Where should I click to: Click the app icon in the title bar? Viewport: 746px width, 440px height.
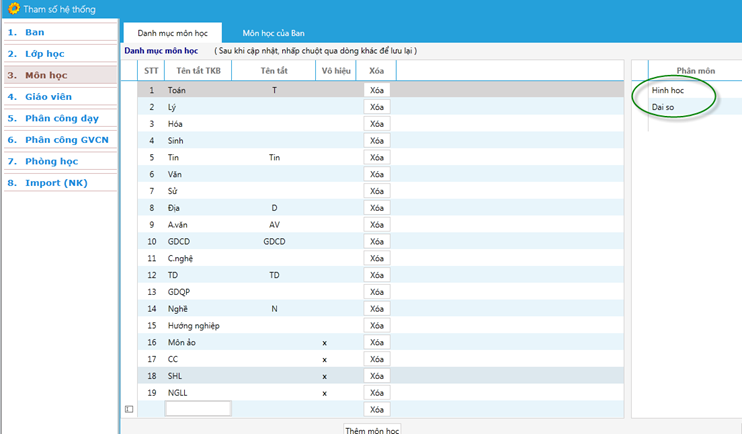point(13,8)
